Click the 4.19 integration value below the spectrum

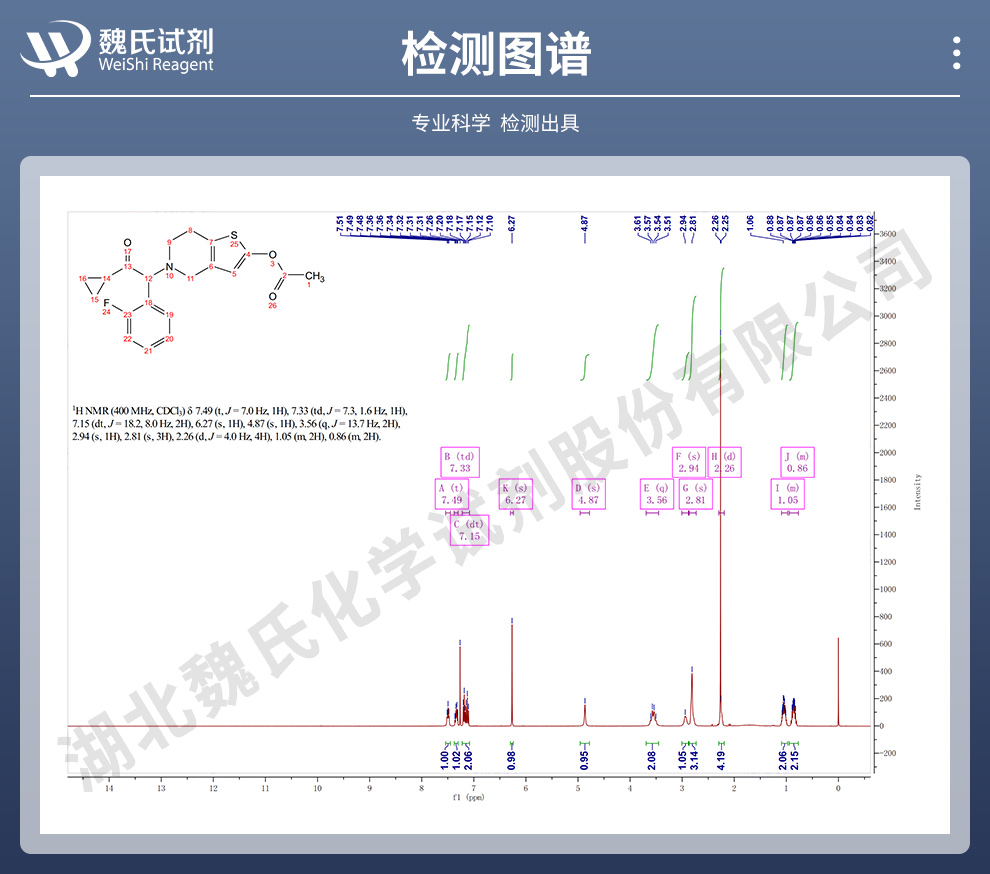coord(721,760)
